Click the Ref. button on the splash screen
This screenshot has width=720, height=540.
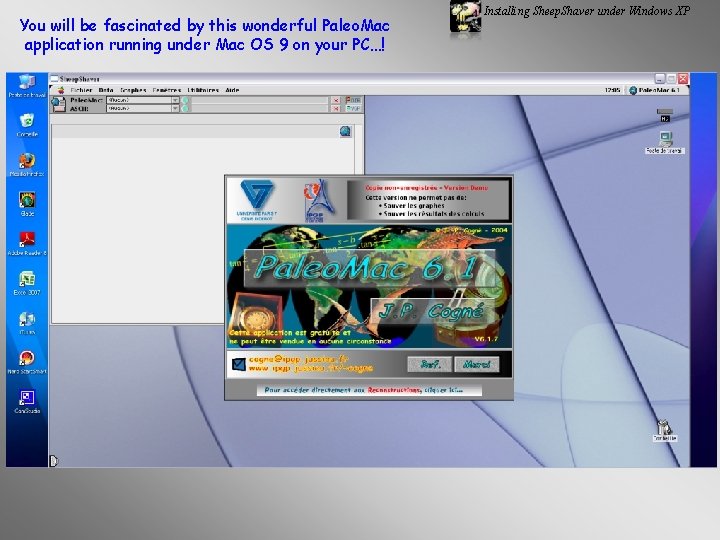430,365
